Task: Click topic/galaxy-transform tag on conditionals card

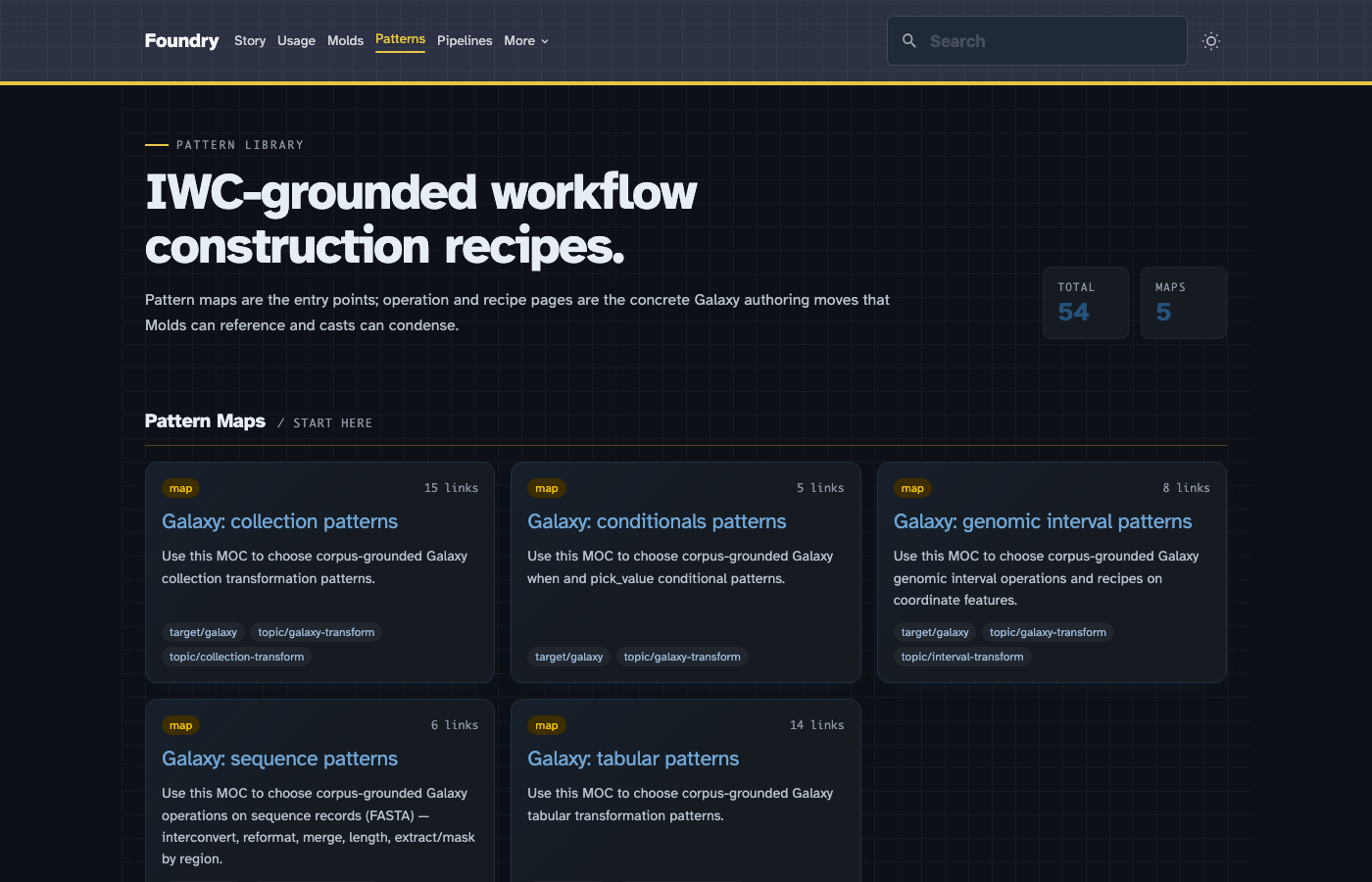Action: point(682,657)
